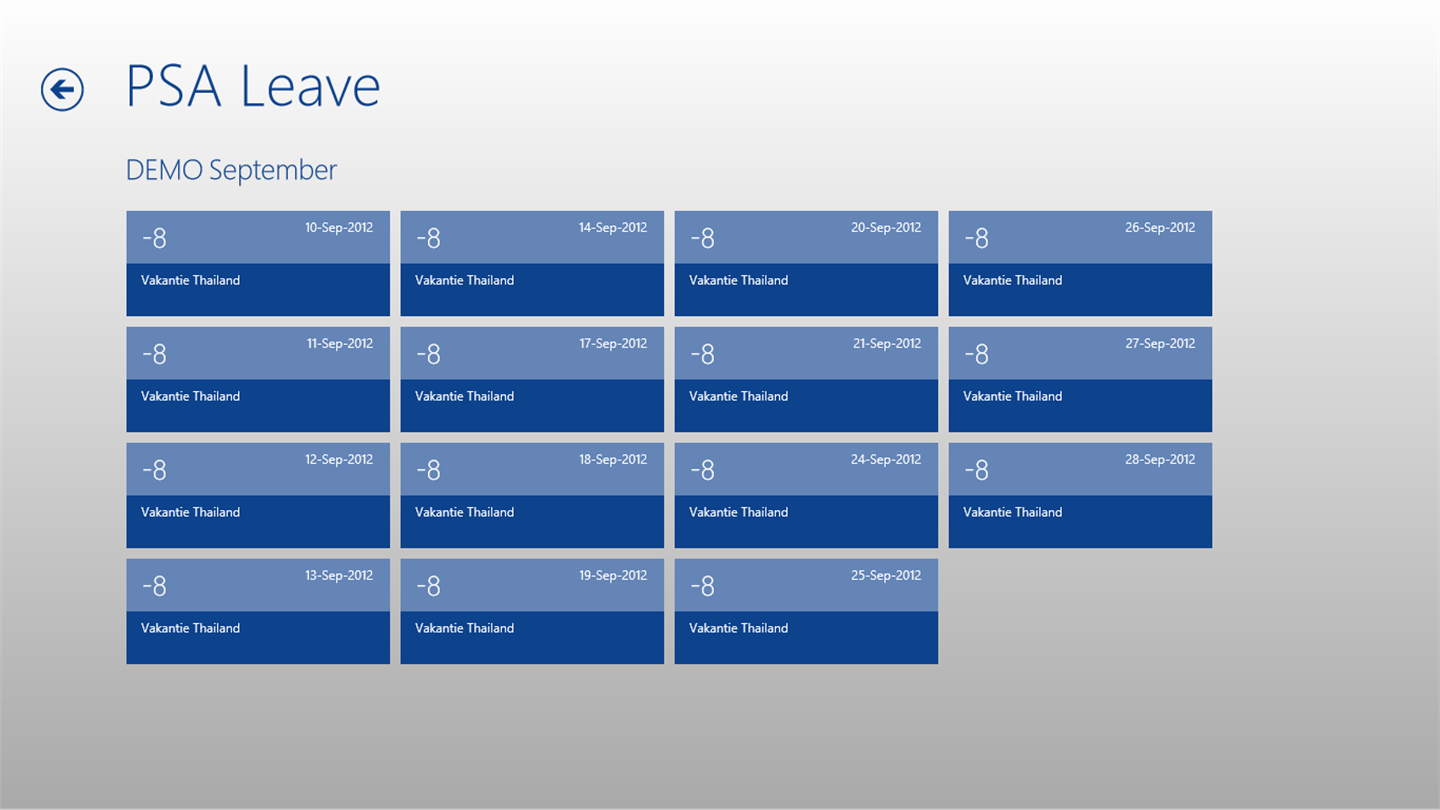Select the 20-Sep-2012 leave tile
Screen dimensions: 1440x810
coord(806,263)
